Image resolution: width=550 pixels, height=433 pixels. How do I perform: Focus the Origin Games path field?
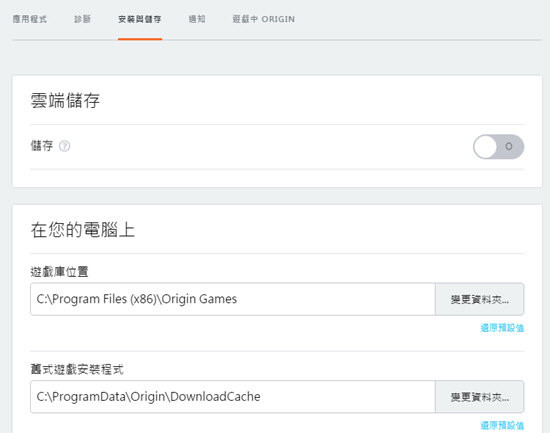point(233,299)
